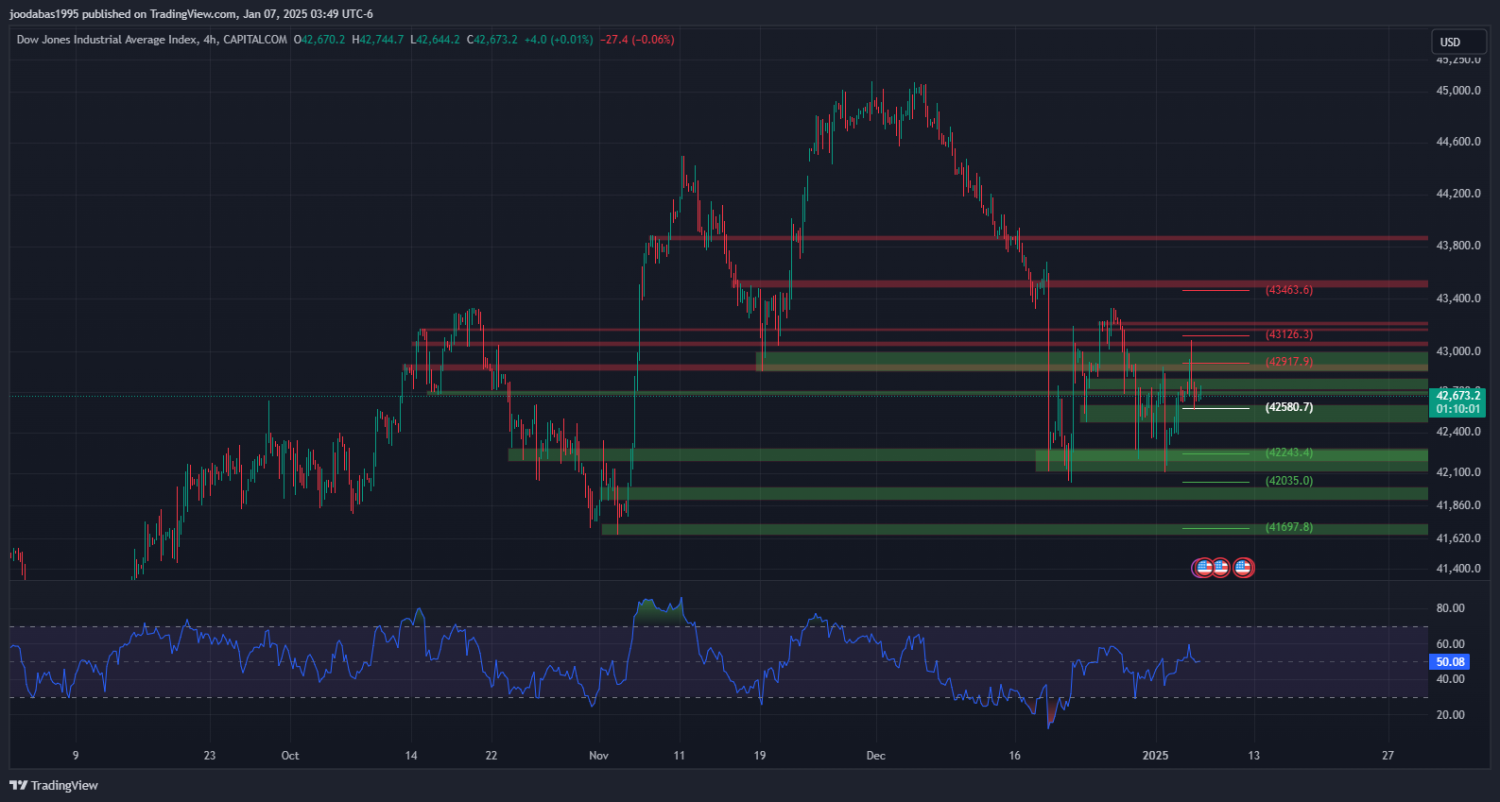Click the 44,200.0 price axis label
This screenshot has width=1500, height=802.
[x=1458, y=194]
